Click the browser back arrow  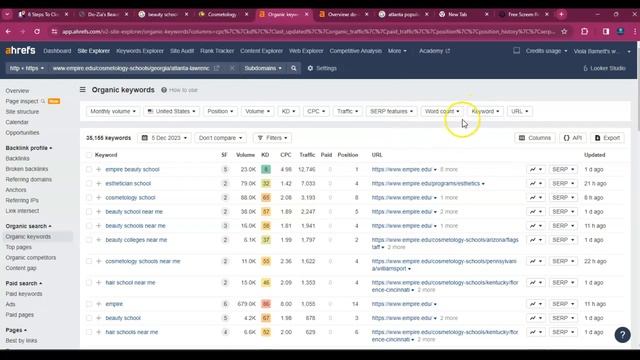(x=8, y=31)
